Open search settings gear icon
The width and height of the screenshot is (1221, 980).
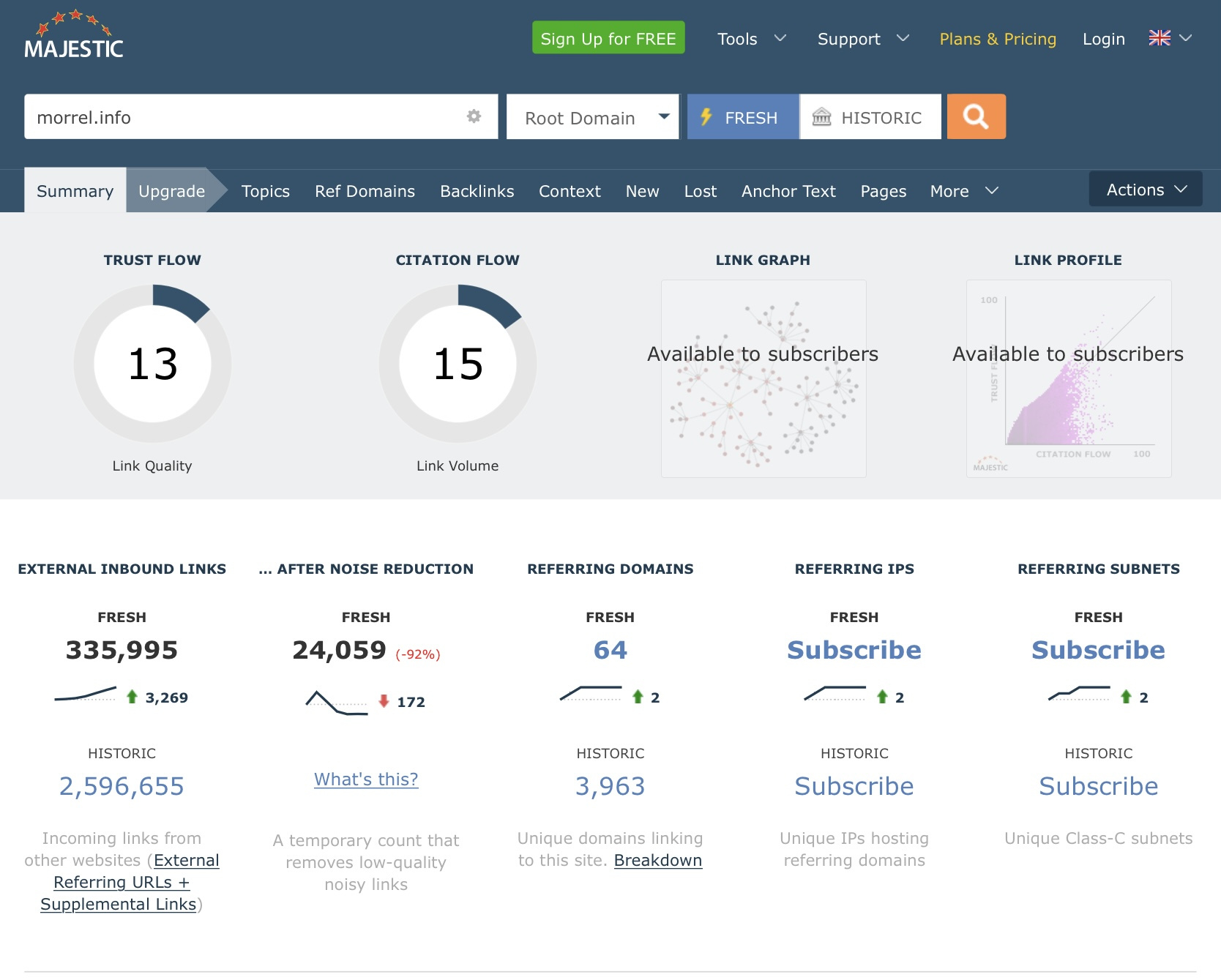click(x=474, y=116)
